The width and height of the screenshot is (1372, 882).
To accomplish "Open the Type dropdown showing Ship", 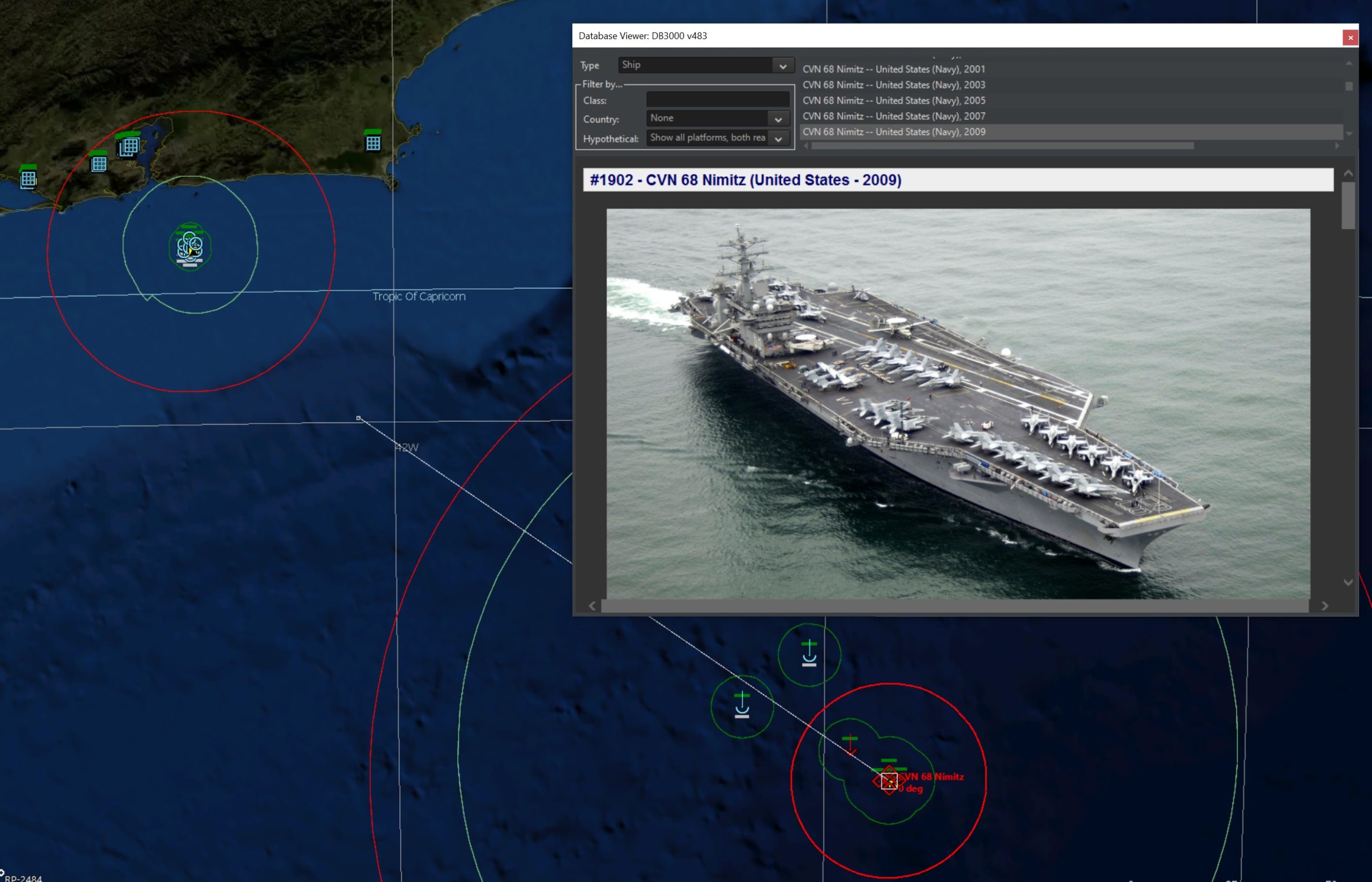I will click(705, 65).
